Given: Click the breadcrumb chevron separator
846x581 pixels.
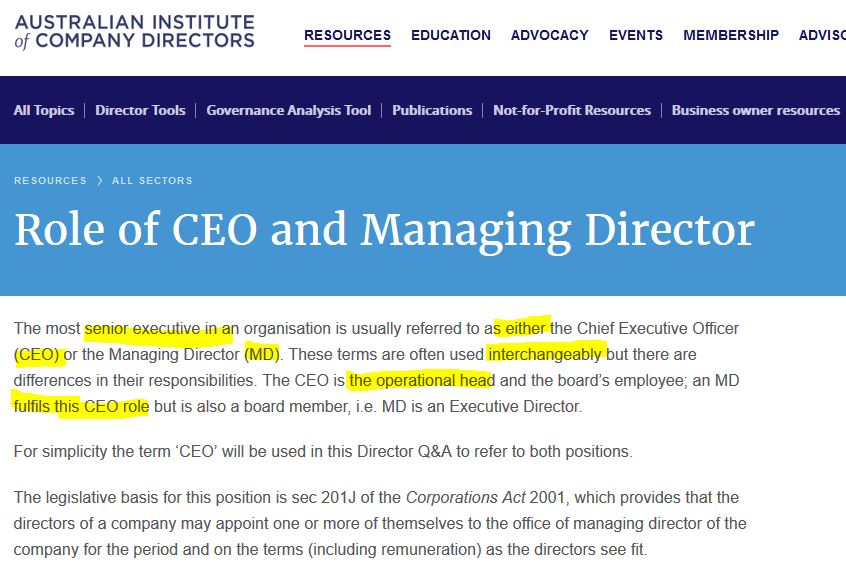Looking at the screenshot, I should point(100,181).
